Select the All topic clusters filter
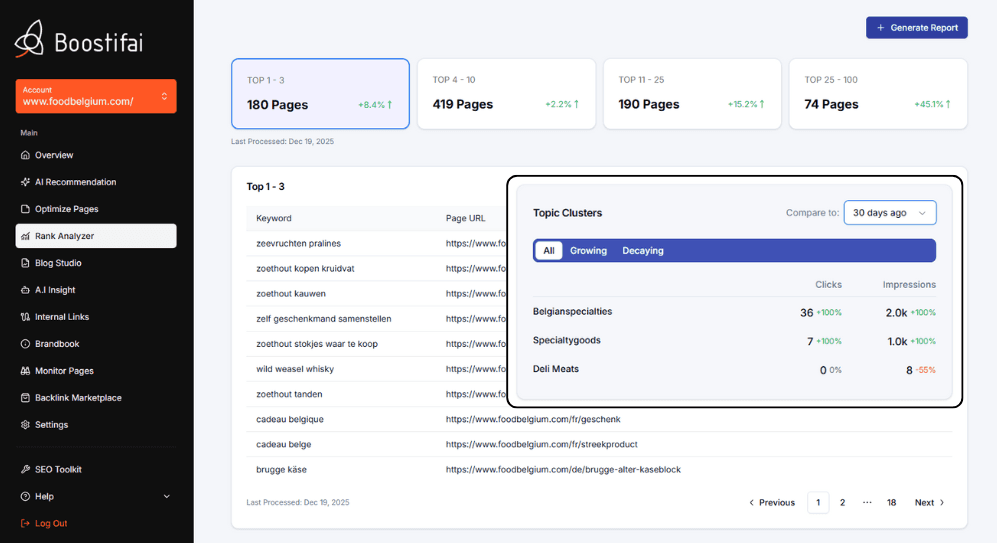The height and width of the screenshot is (543, 997). click(549, 251)
